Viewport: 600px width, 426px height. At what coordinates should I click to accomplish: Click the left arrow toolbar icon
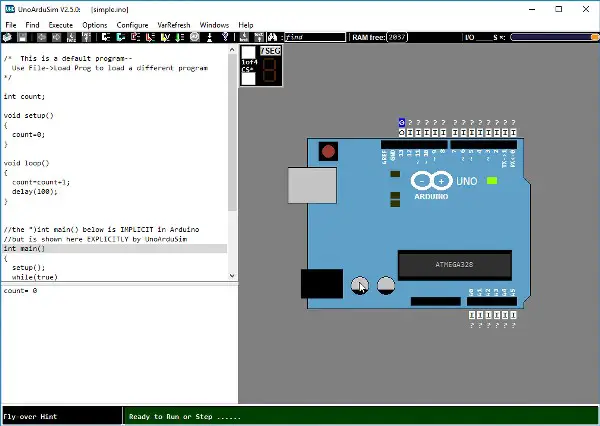41,37
